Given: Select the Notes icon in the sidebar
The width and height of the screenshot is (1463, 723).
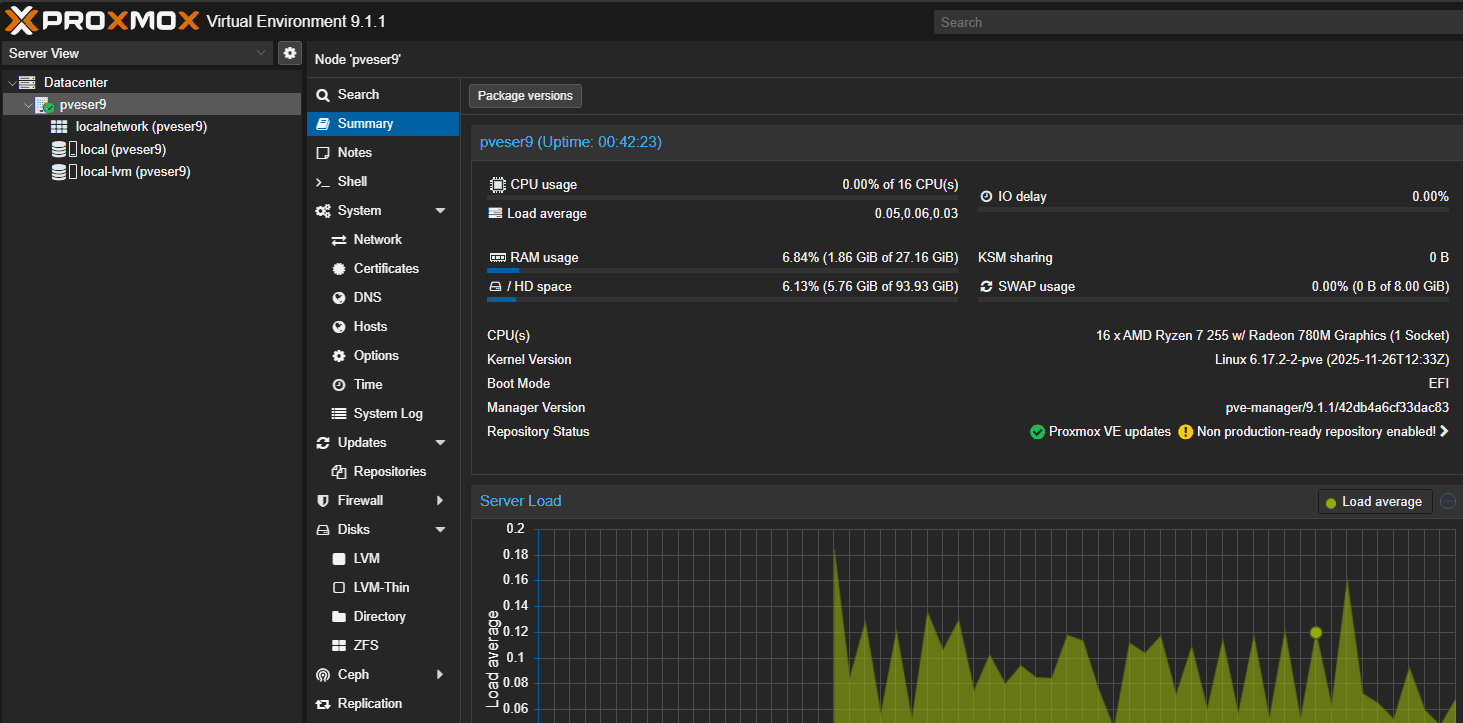Looking at the screenshot, I should point(321,152).
